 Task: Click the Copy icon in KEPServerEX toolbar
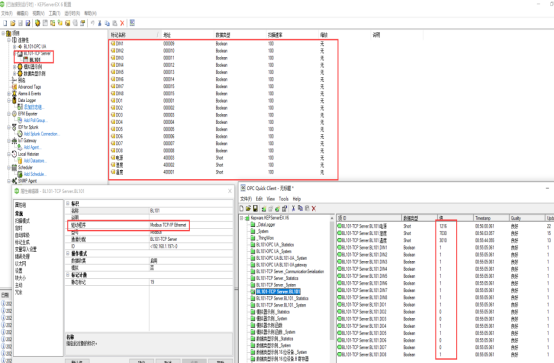107,23
